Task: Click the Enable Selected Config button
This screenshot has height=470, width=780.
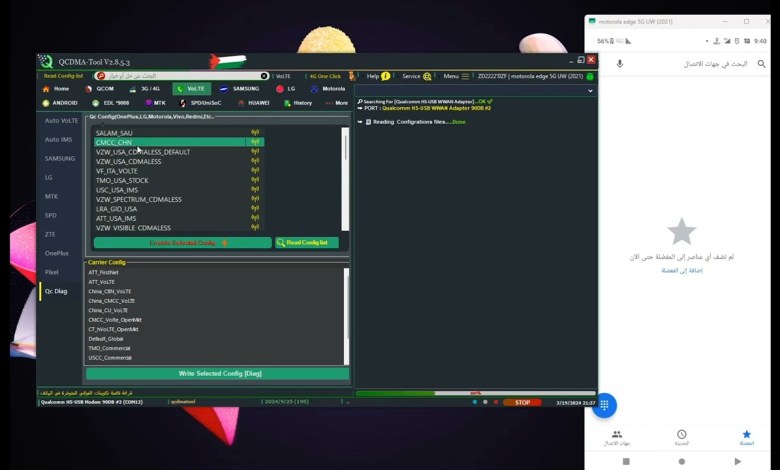Action: pyautogui.click(x=183, y=243)
